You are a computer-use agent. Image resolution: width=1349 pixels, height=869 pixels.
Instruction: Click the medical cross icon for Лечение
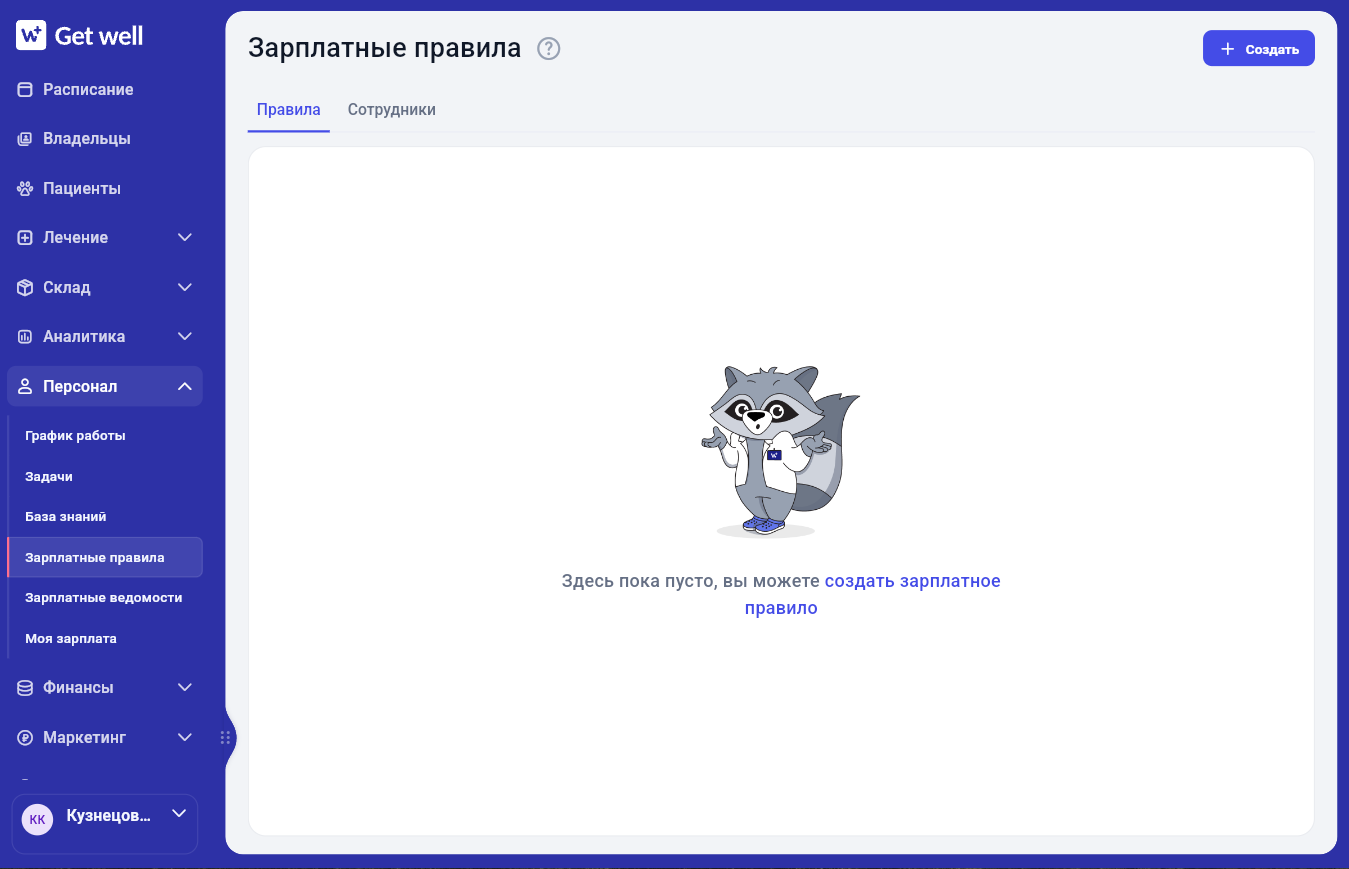click(x=25, y=238)
